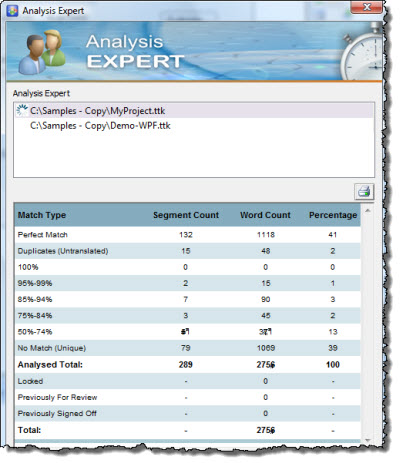
Task: Click No Match word count 1069
Action: tap(266, 348)
